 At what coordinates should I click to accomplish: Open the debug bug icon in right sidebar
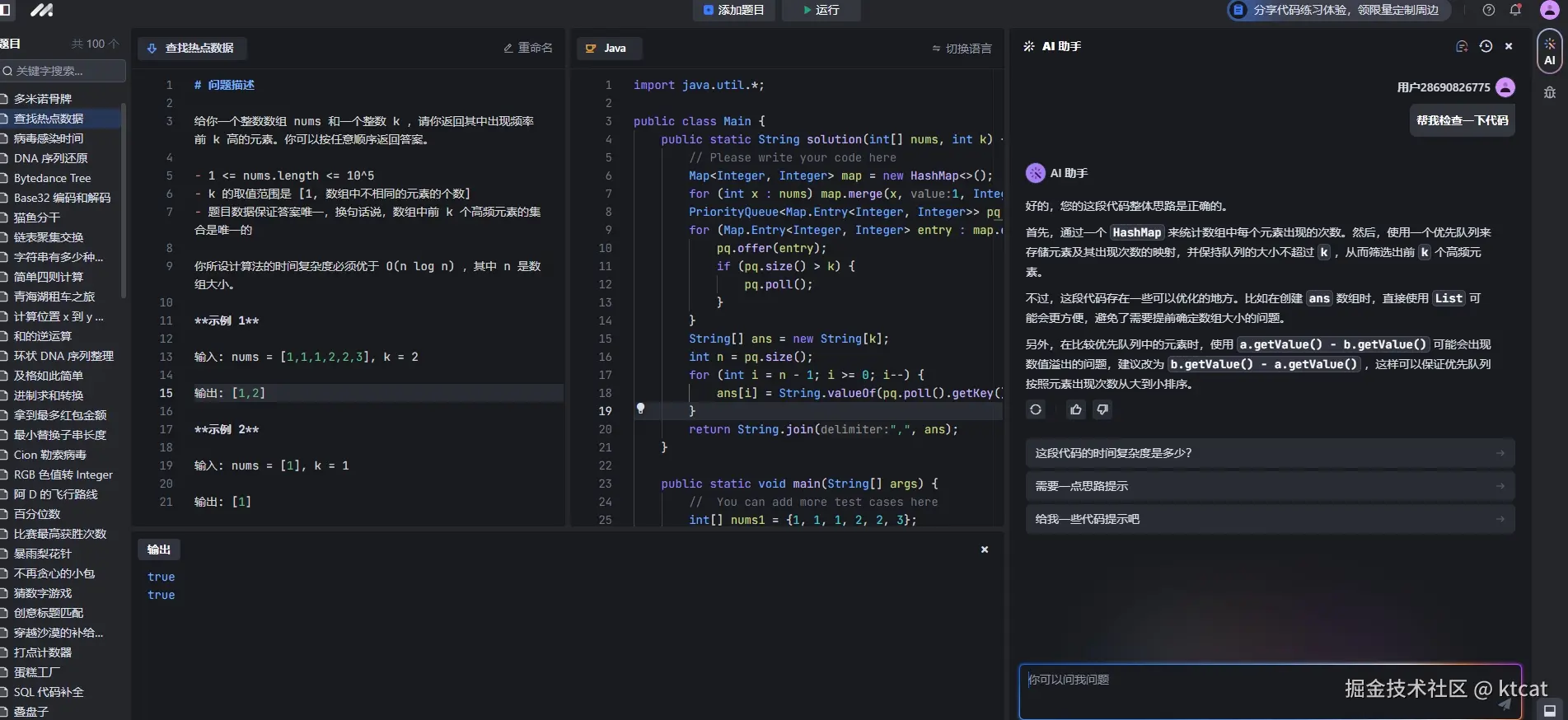click(1549, 92)
